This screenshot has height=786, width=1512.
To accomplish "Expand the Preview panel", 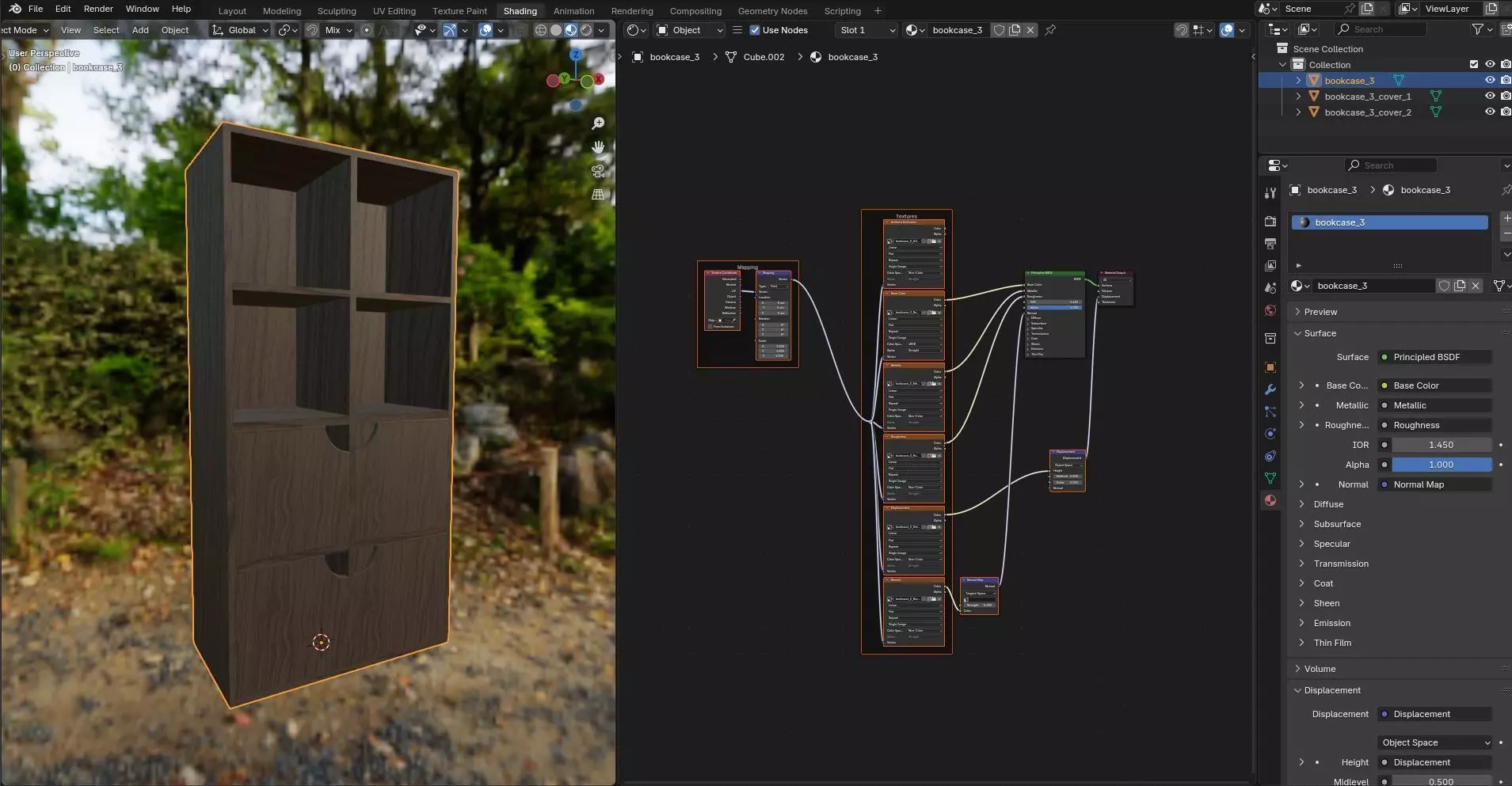I will 1320,312.
